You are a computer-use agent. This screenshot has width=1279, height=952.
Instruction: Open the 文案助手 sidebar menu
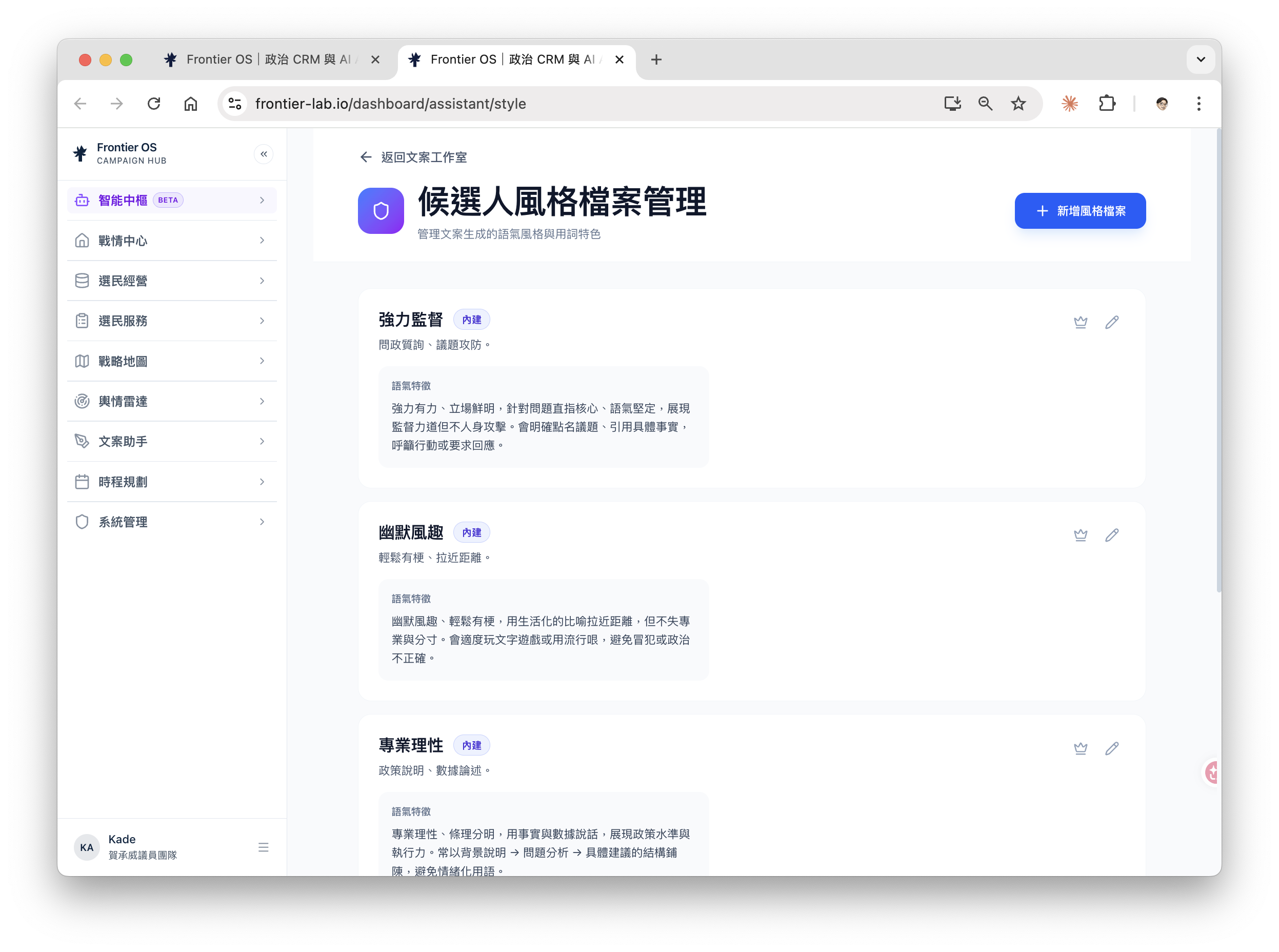[172, 442]
